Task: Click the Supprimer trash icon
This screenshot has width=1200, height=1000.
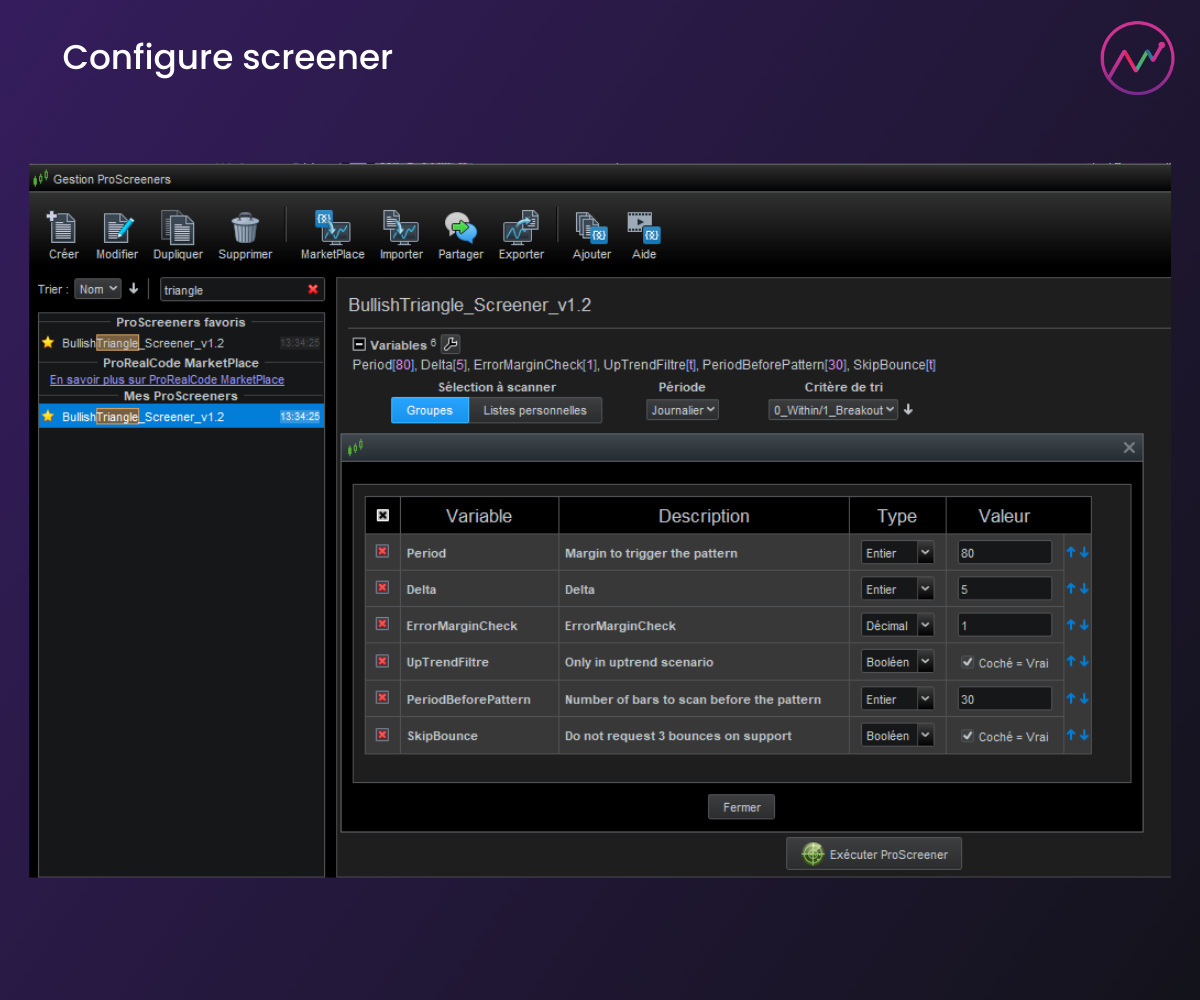Action: (245, 229)
